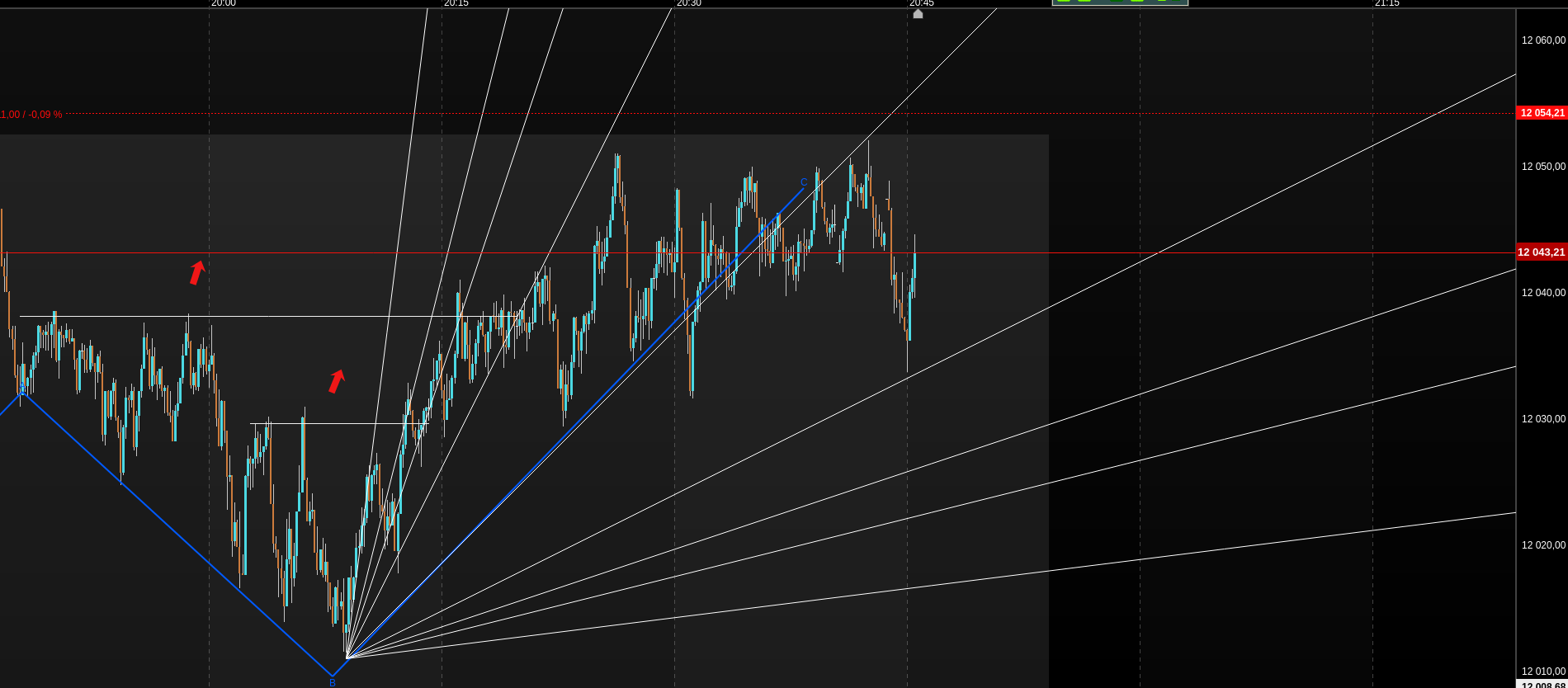
Task: Click the 20:00 time axis label
Action: point(224,3)
